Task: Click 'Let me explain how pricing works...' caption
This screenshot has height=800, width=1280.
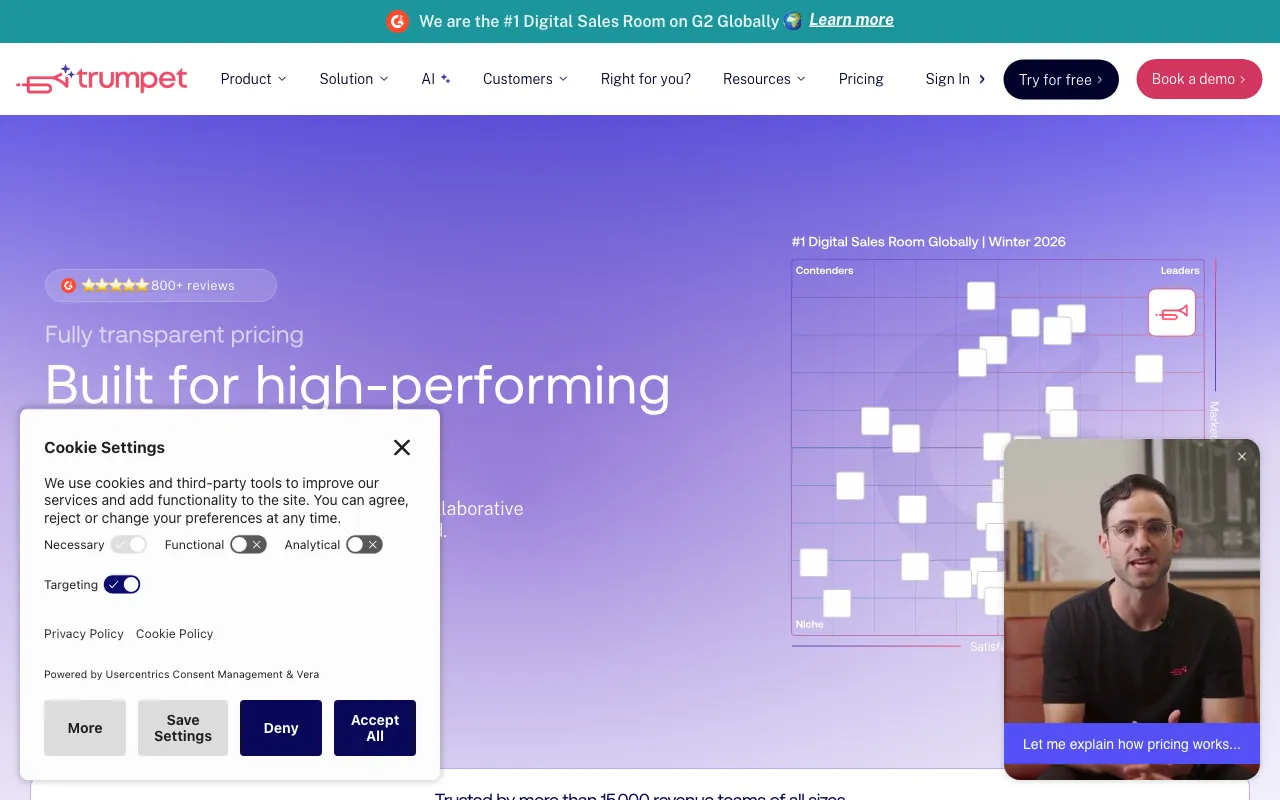Action: pyautogui.click(x=1132, y=744)
